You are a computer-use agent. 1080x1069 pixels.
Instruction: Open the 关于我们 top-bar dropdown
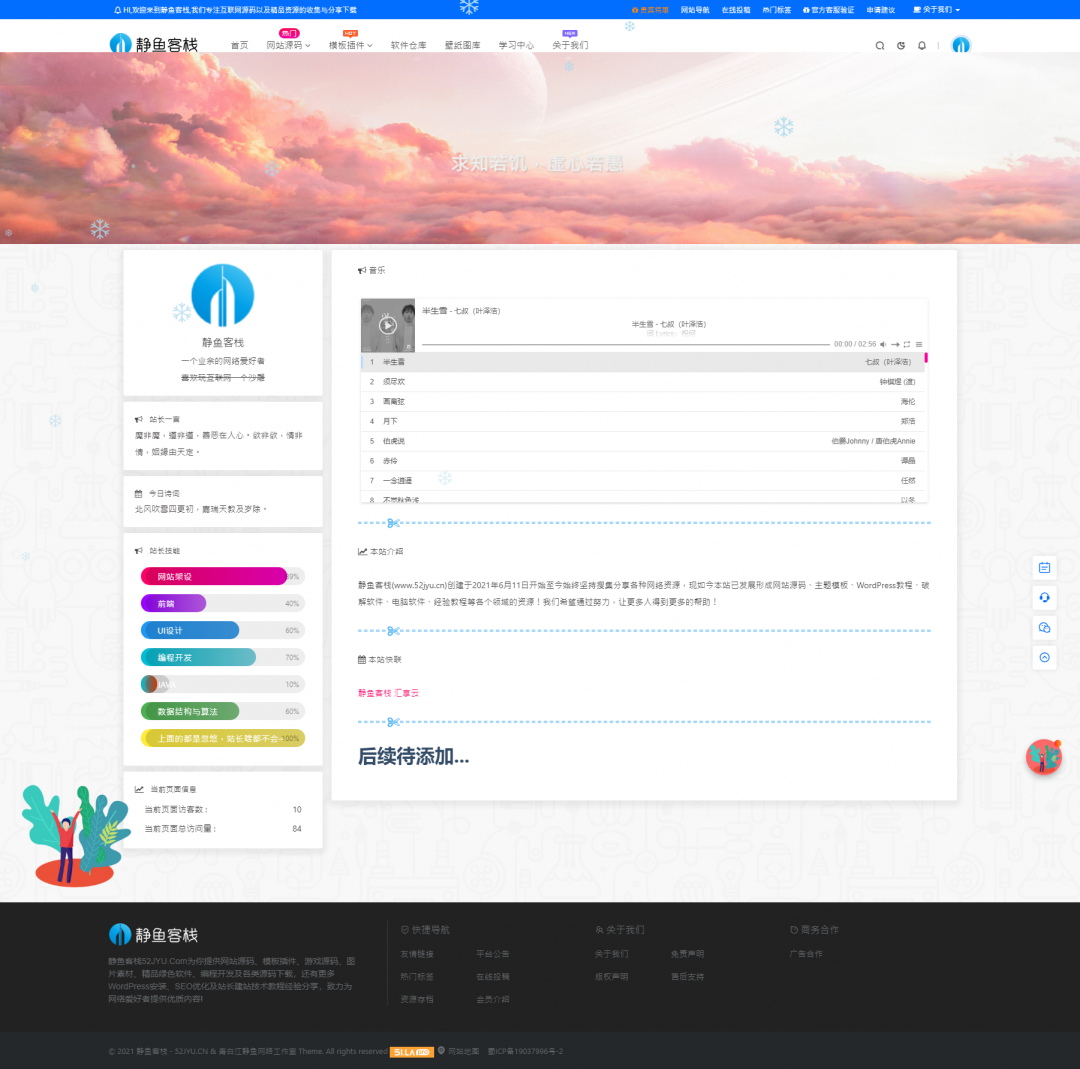point(936,9)
